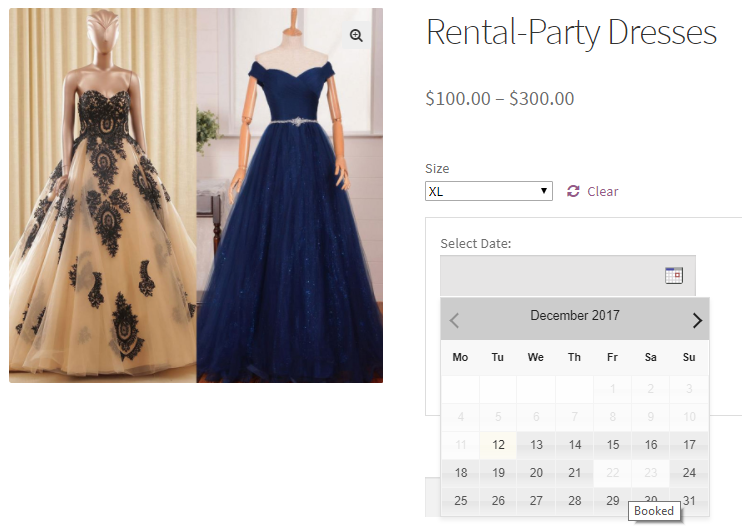Screen dimensions: 742x530
Task: Click the magnifier zoom icon on product image
Action: 356,35
